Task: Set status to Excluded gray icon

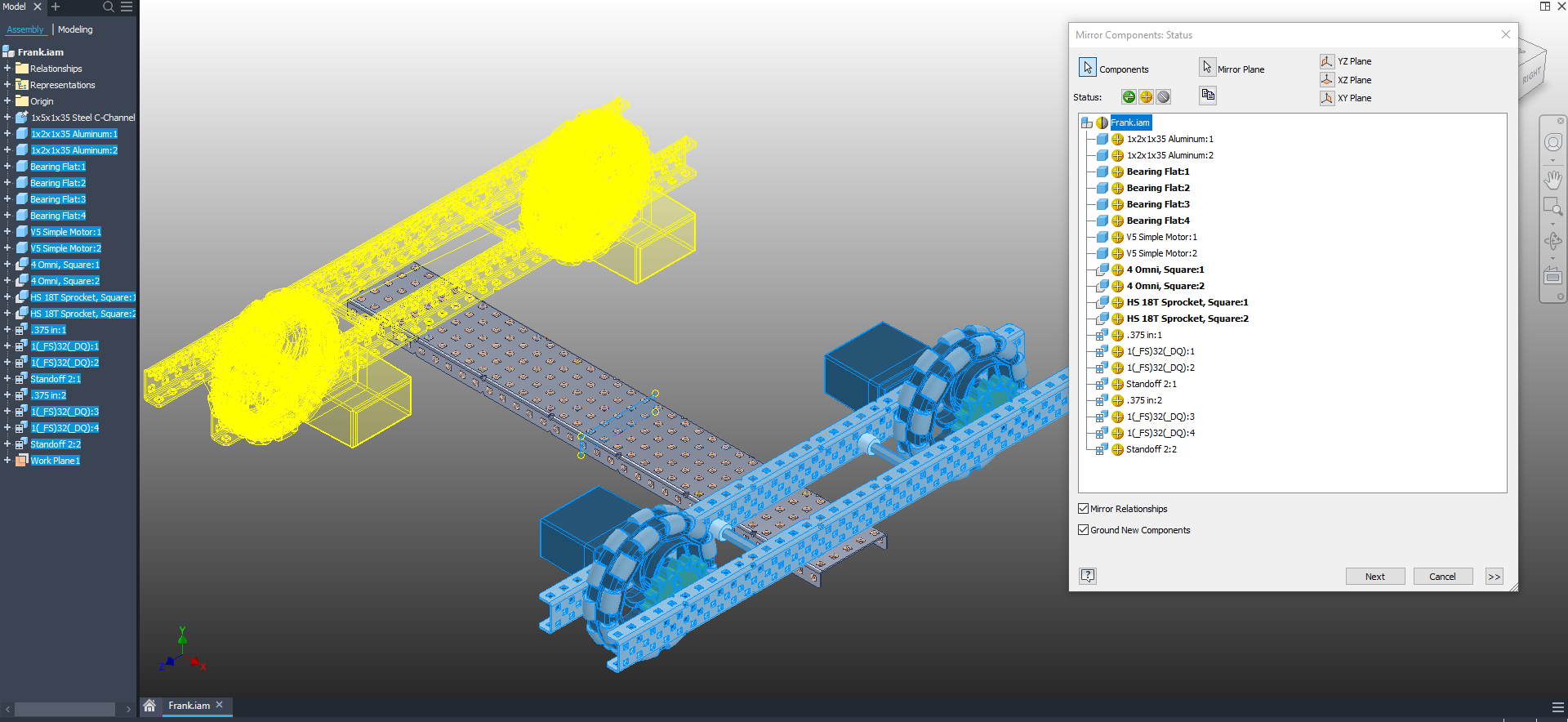Action: point(1163,97)
